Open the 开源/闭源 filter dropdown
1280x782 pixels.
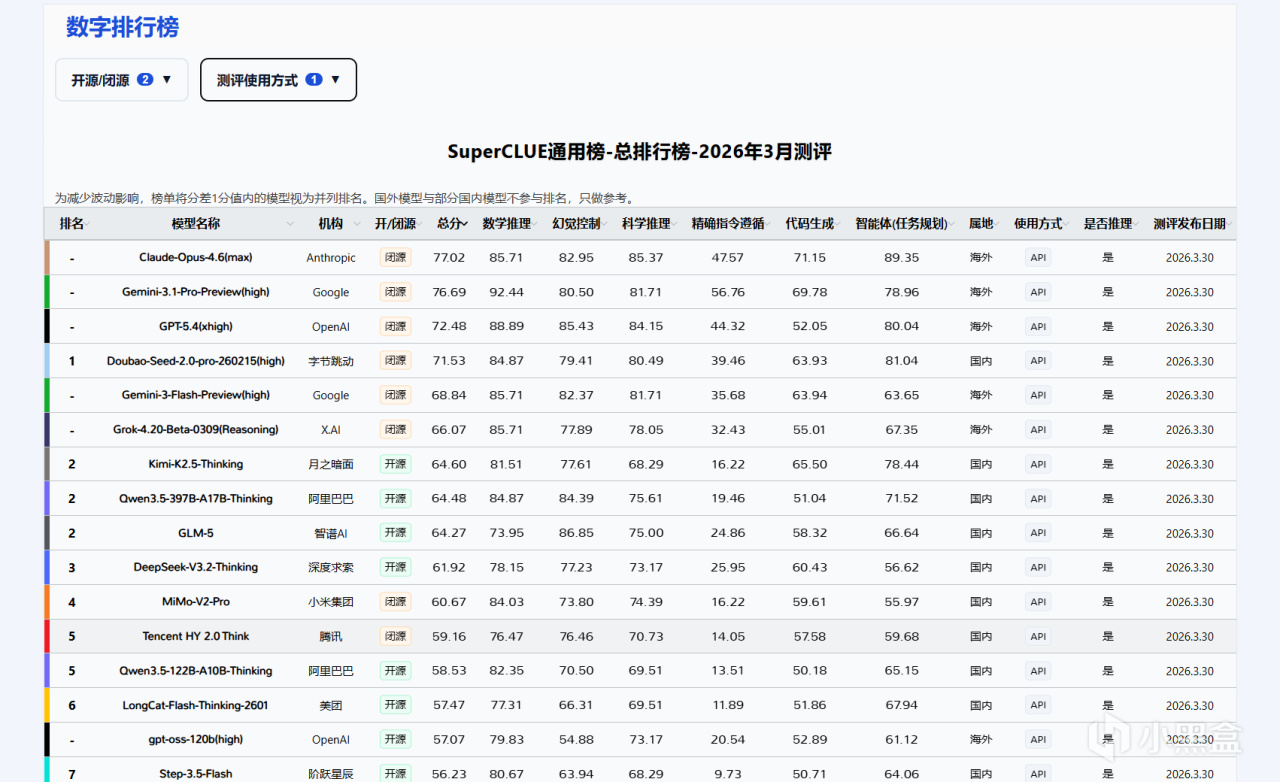click(122, 80)
